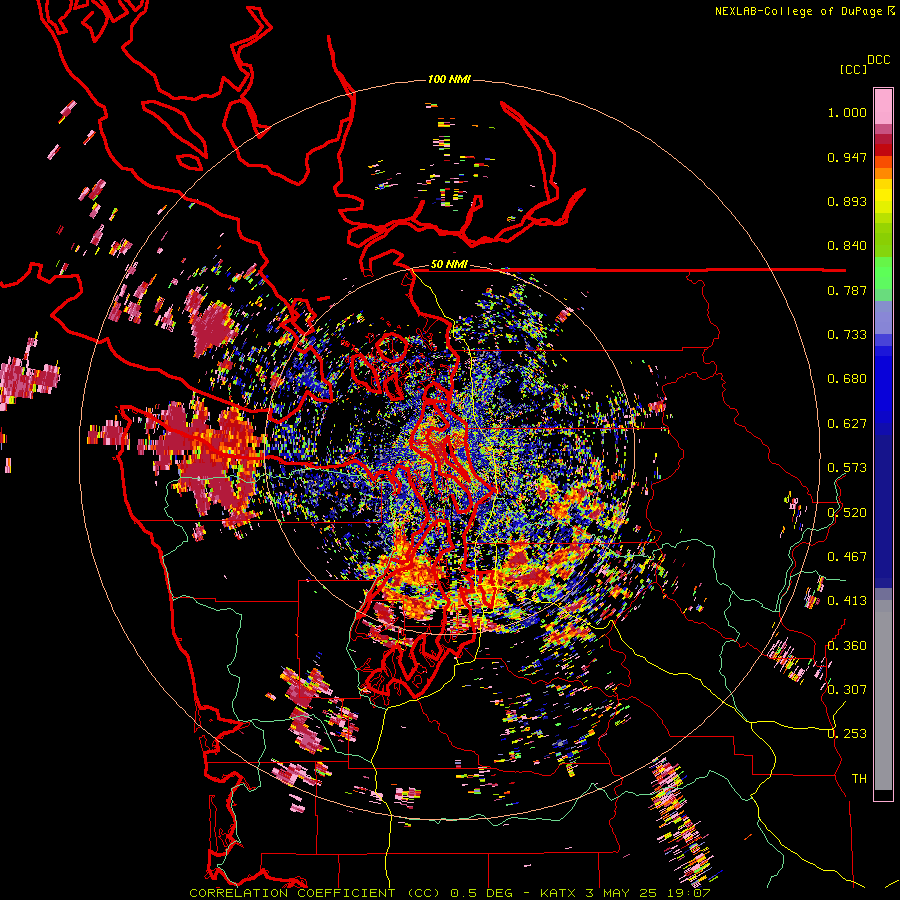Click the 0.520 scale value

(x=847, y=513)
